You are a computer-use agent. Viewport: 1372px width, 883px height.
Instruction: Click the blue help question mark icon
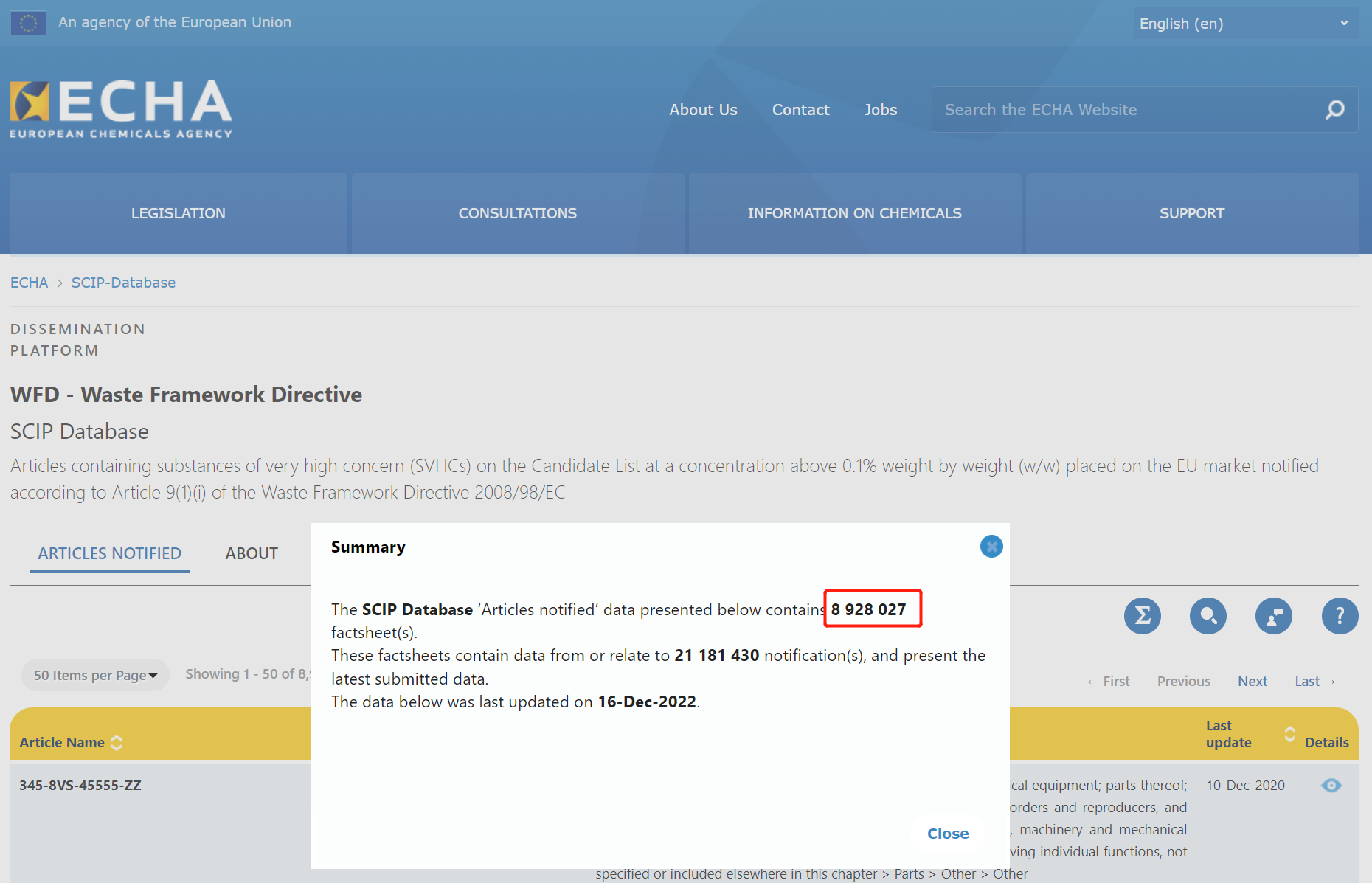[1340, 616]
